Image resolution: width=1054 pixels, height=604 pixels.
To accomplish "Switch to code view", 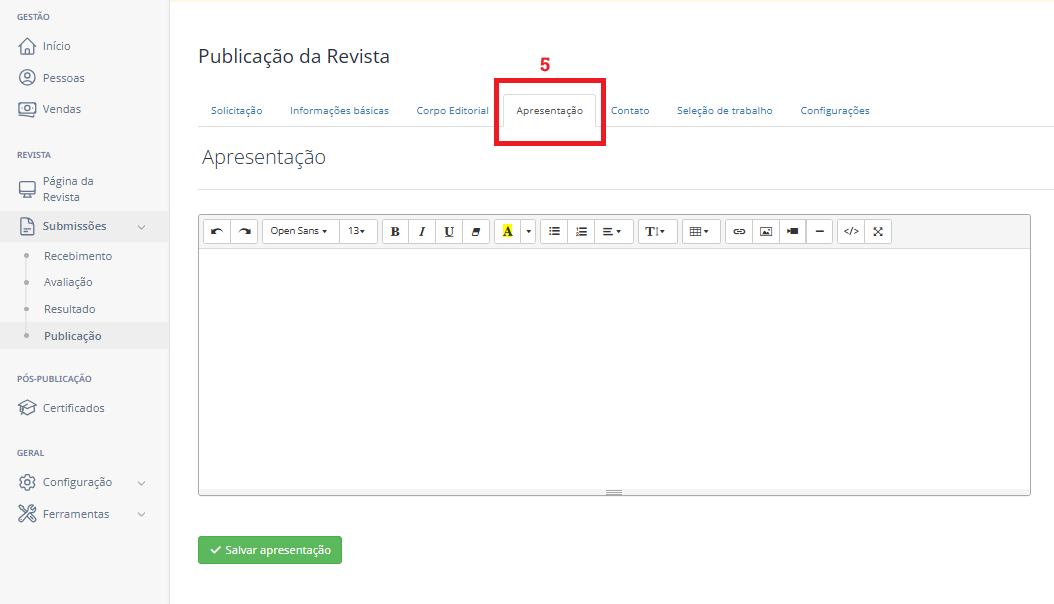I will click(851, 231).
